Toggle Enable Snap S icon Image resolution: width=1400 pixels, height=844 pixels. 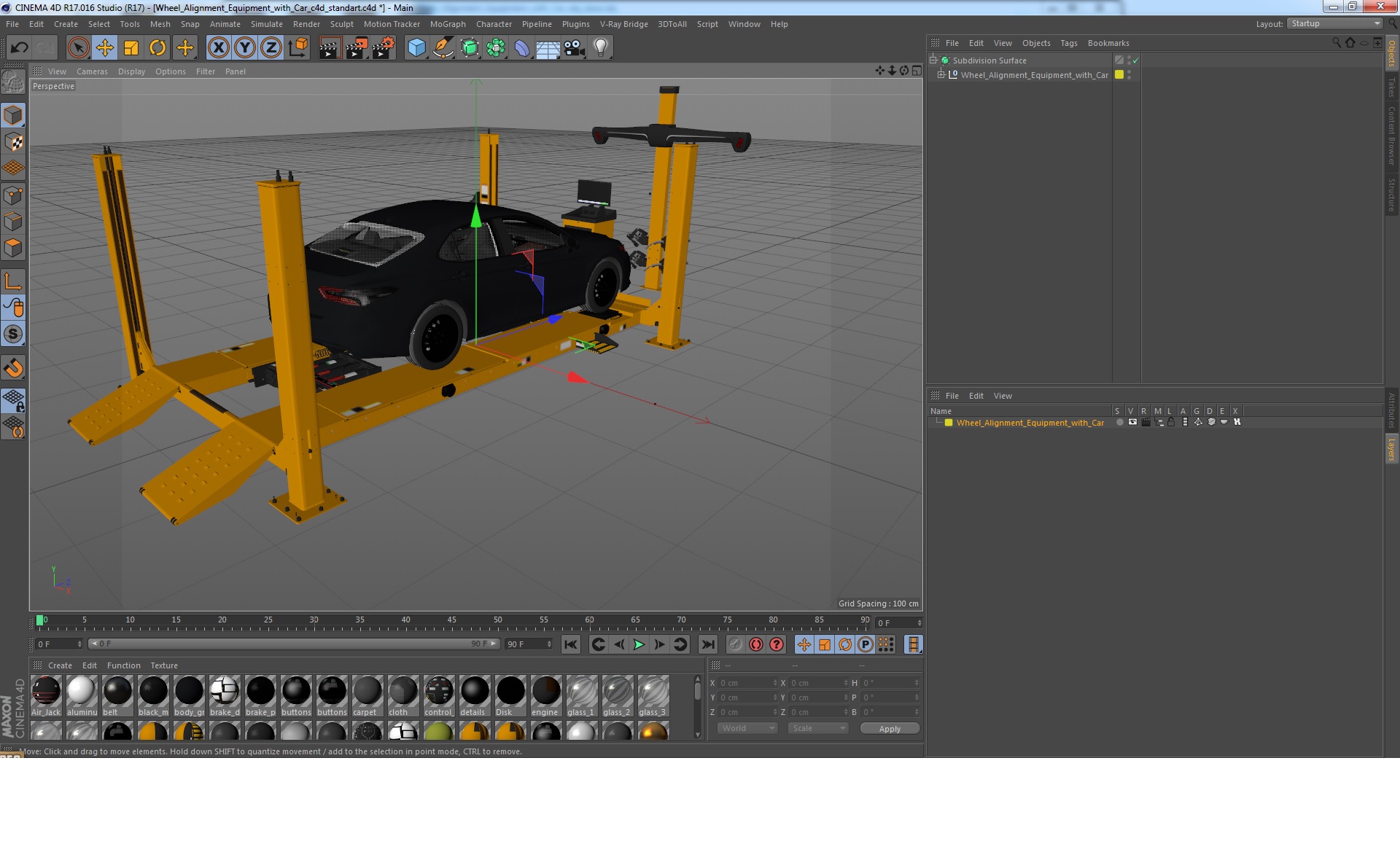coord(13,335)
